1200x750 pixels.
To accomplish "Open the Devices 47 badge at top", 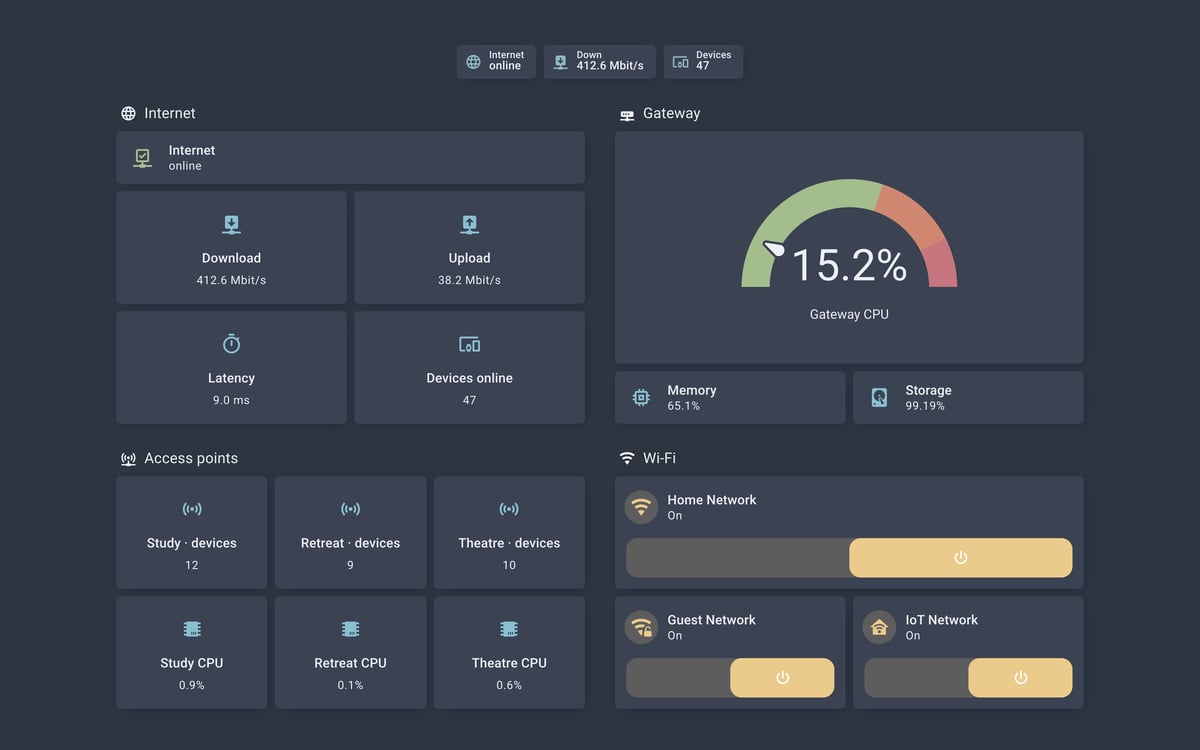I will pos(703,62).
